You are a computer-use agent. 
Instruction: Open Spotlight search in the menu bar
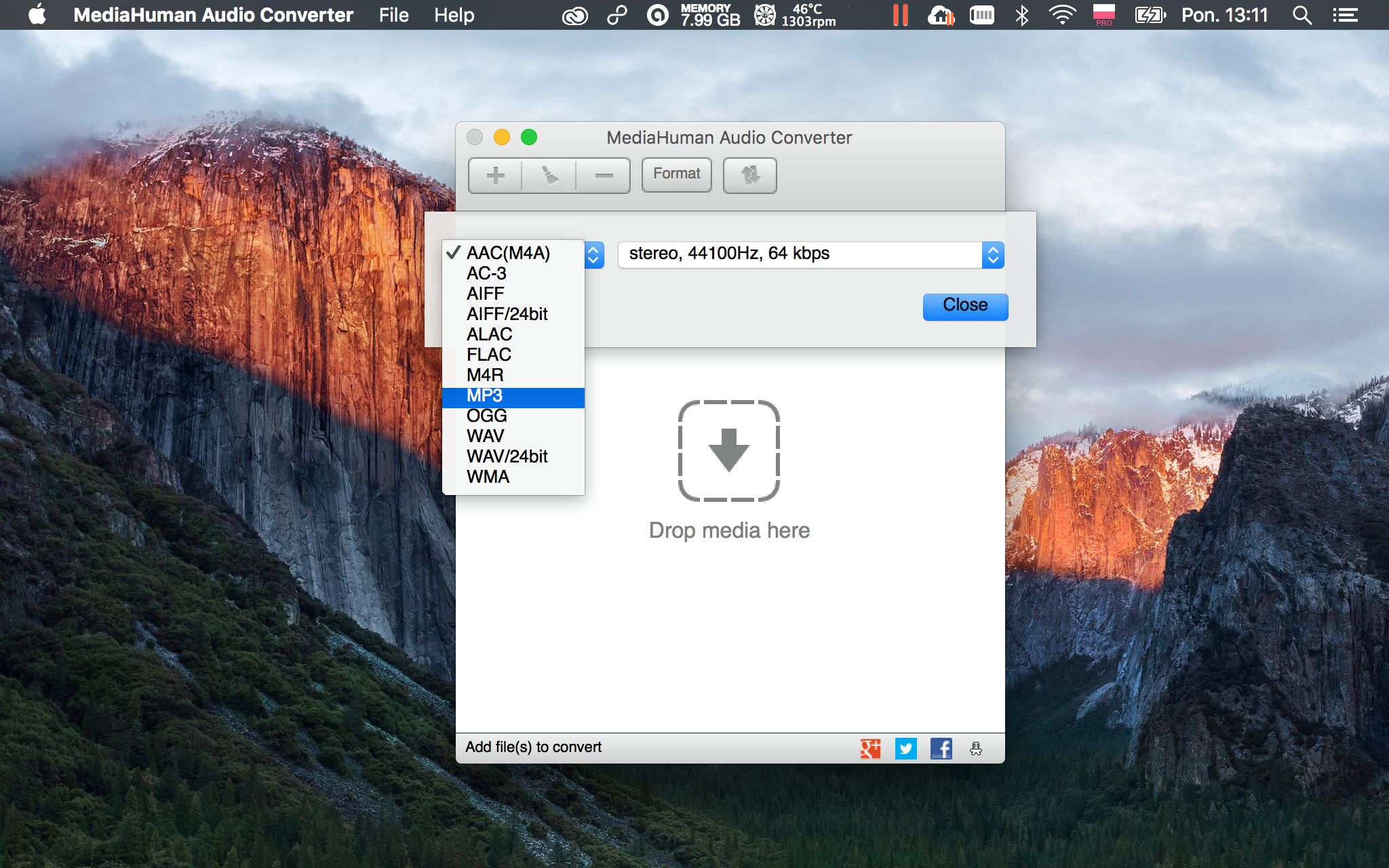(x=1301, y=15)
